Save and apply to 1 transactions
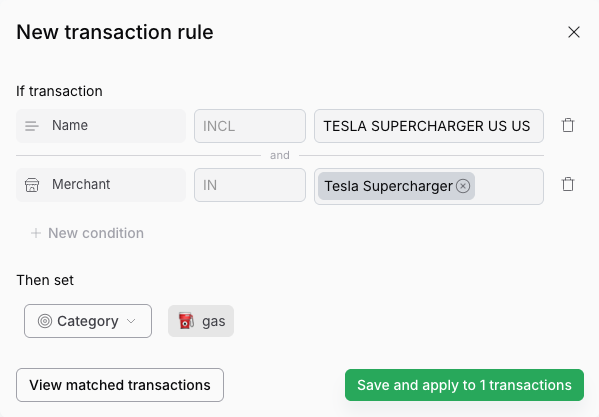 click(464, 385)
